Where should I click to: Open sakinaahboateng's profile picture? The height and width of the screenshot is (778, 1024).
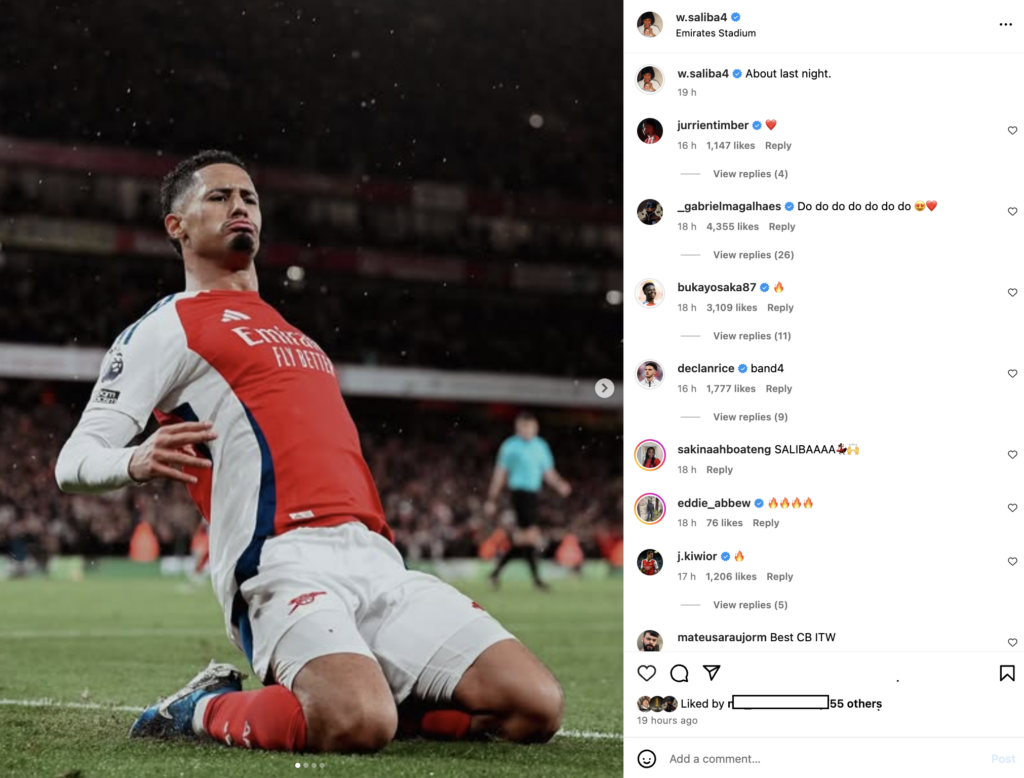(x=650, y=455)
